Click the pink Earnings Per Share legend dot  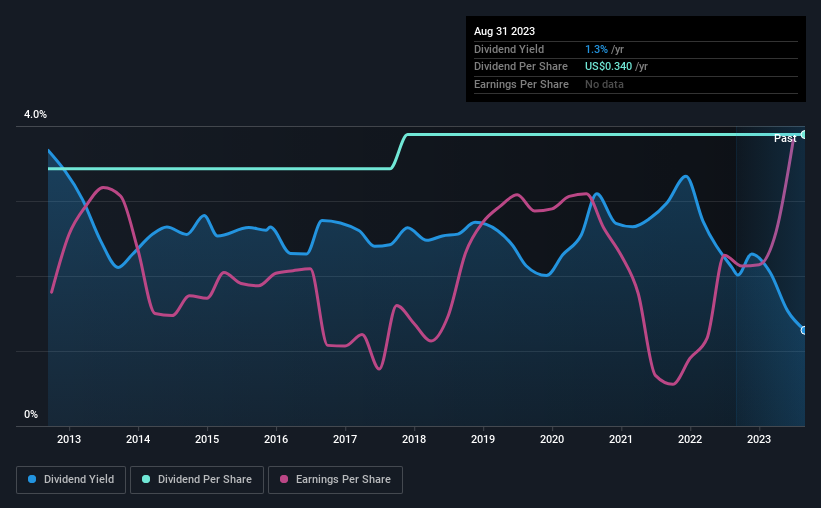click(x=284, y=479)
